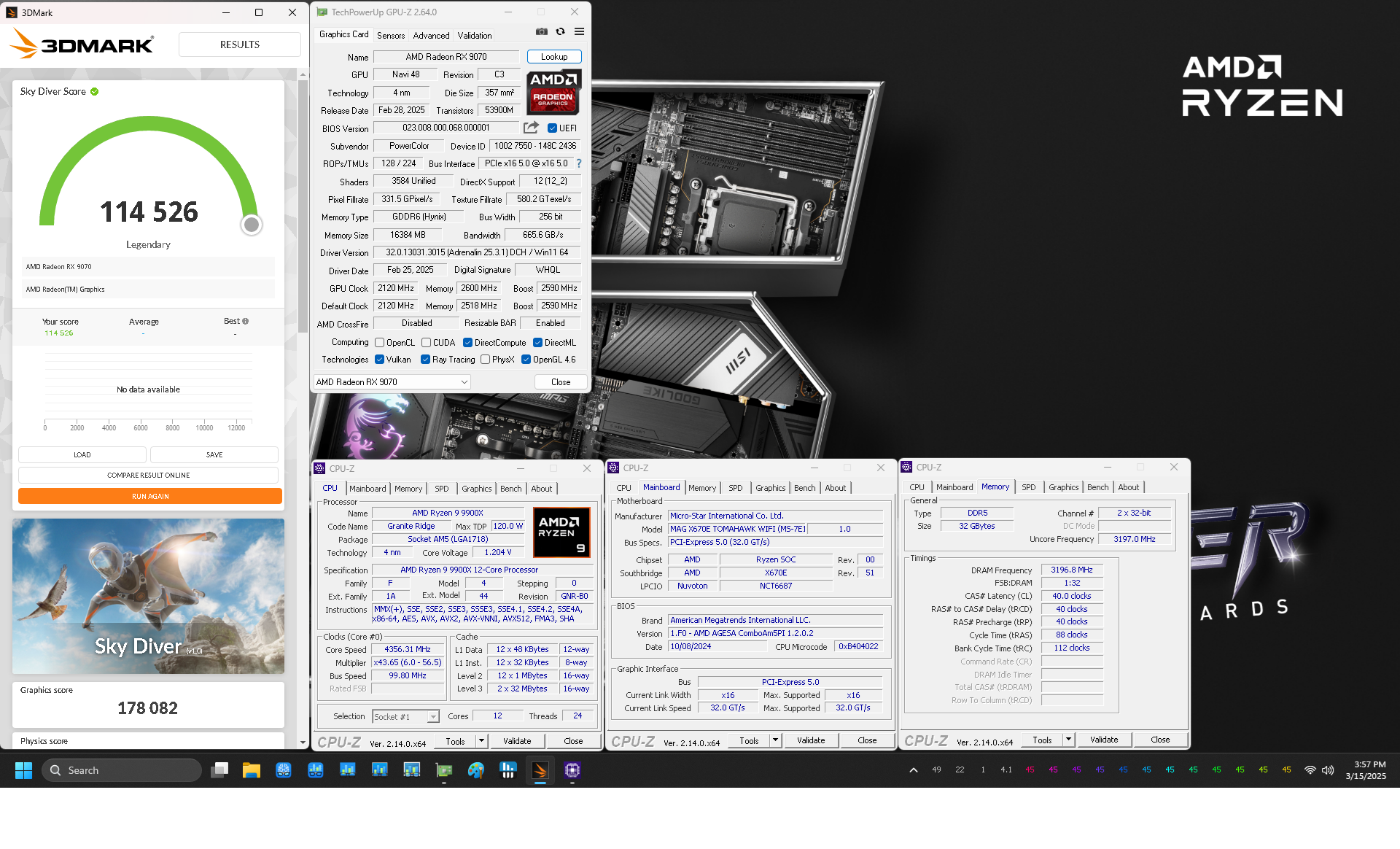
Task: Click RUN AGAIN in 3DMark
Action: tap(150, 496)
